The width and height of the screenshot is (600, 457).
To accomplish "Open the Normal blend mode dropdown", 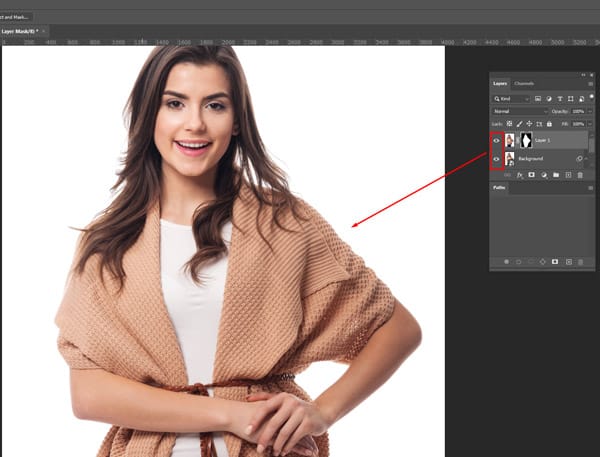I will point(520,111).
